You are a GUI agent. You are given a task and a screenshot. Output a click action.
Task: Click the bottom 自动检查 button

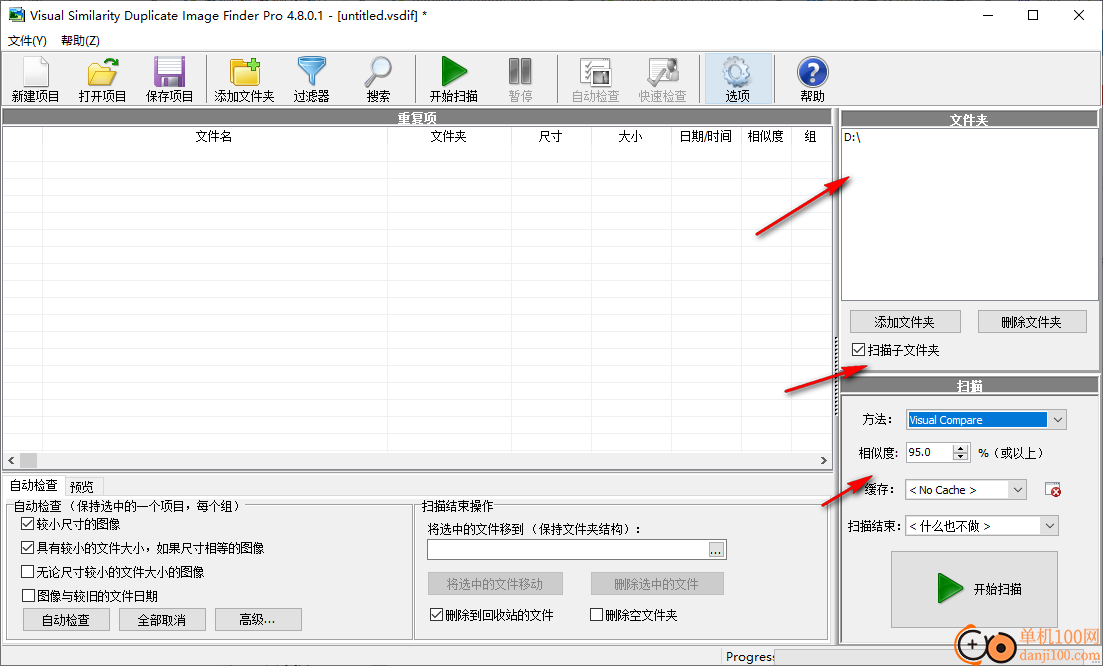click(x=66, y=620)
